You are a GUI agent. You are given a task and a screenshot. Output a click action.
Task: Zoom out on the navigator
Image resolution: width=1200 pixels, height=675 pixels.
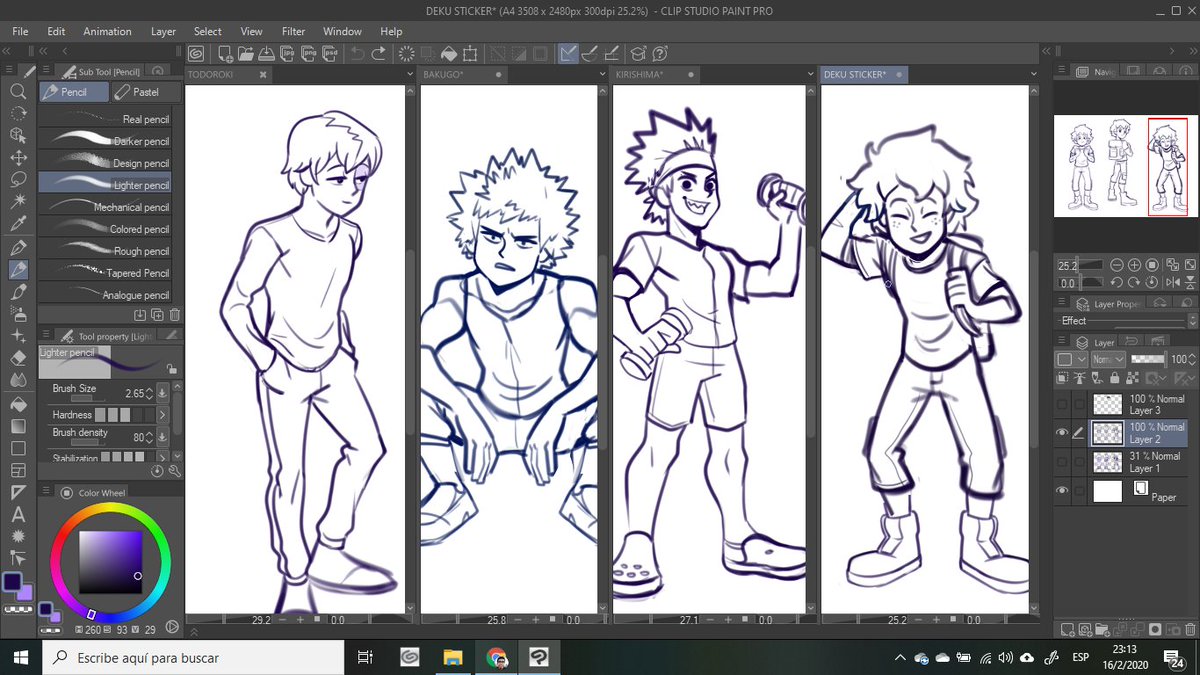1118,265
